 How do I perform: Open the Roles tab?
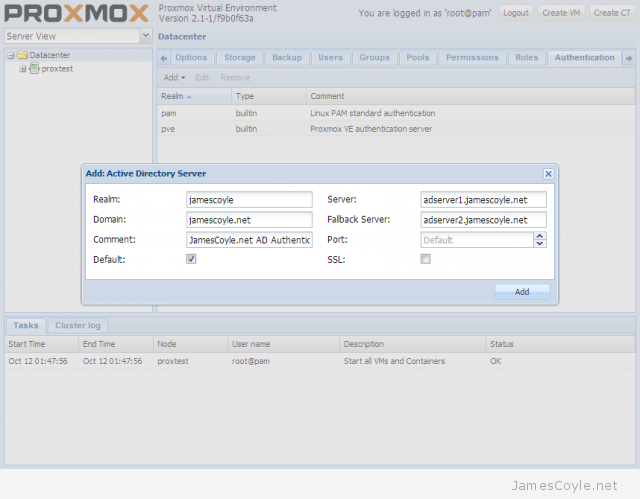click(527, 58)
